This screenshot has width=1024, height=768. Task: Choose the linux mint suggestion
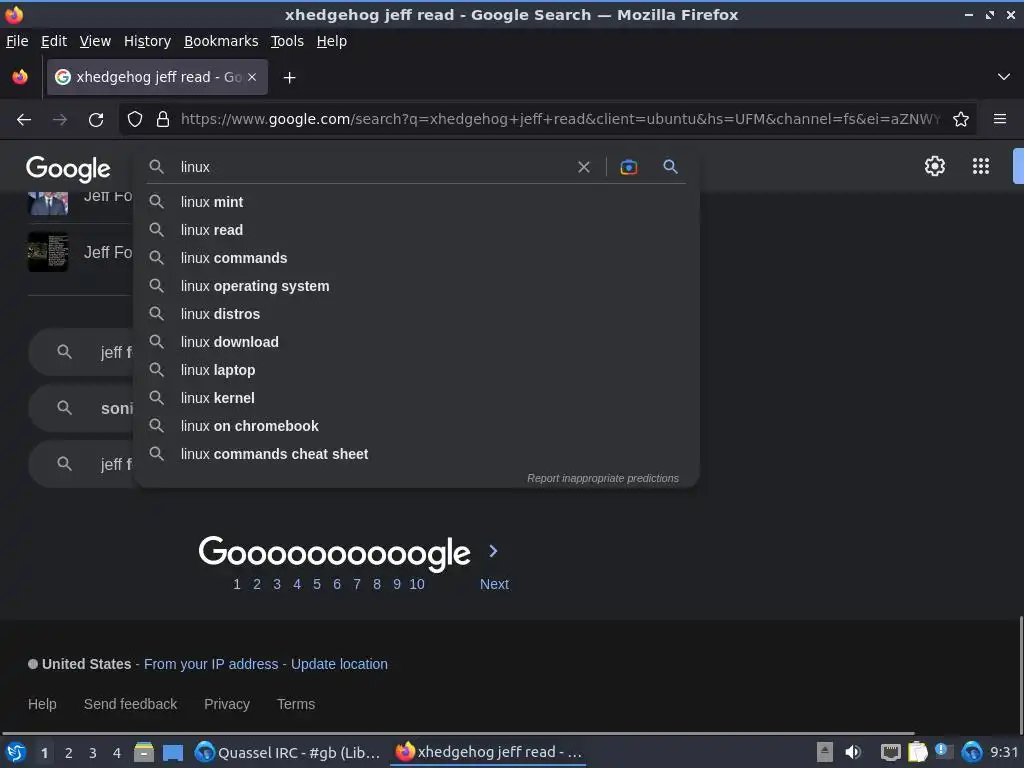pos(416,202)
